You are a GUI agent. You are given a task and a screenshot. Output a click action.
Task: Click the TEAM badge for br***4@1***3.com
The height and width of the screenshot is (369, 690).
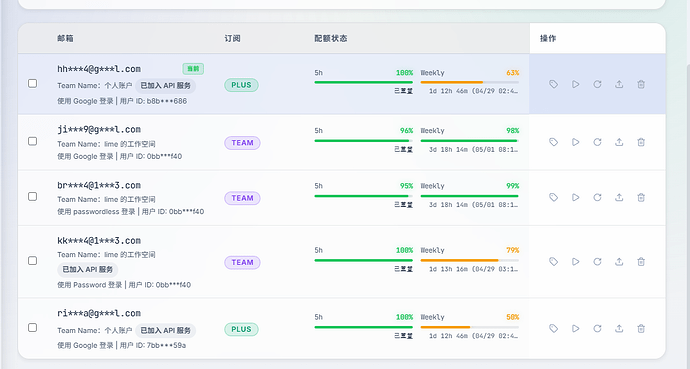point(242,198)
